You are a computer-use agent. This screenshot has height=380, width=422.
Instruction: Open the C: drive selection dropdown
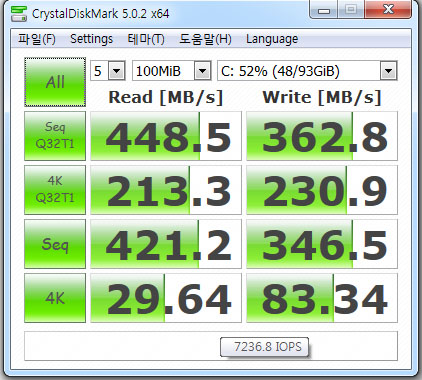click(307, 71)
